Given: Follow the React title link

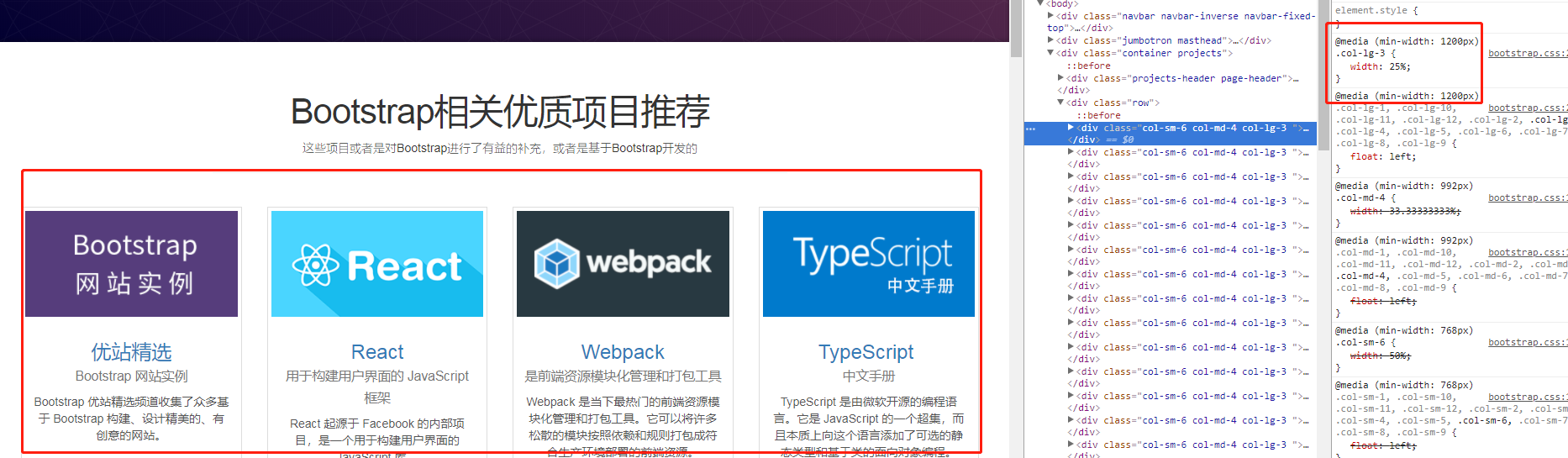Looking at the screenshot, I should (377, 352).
